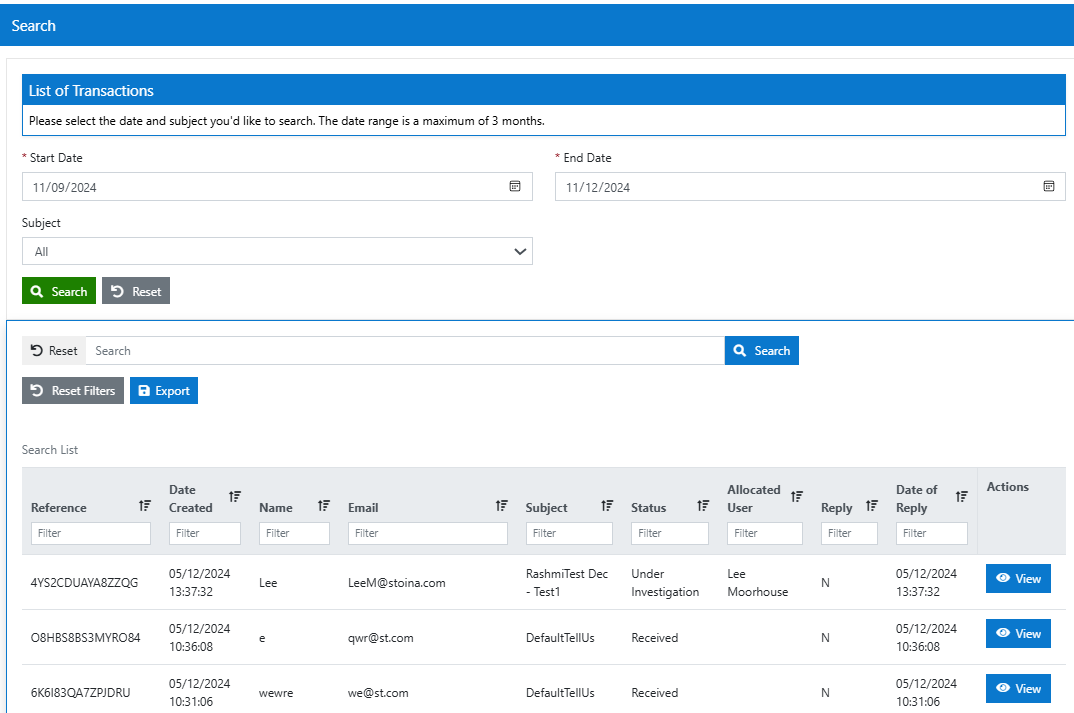Sort by Email column icon
Viewport: 1074px width, 713px height.
[502, 505]
